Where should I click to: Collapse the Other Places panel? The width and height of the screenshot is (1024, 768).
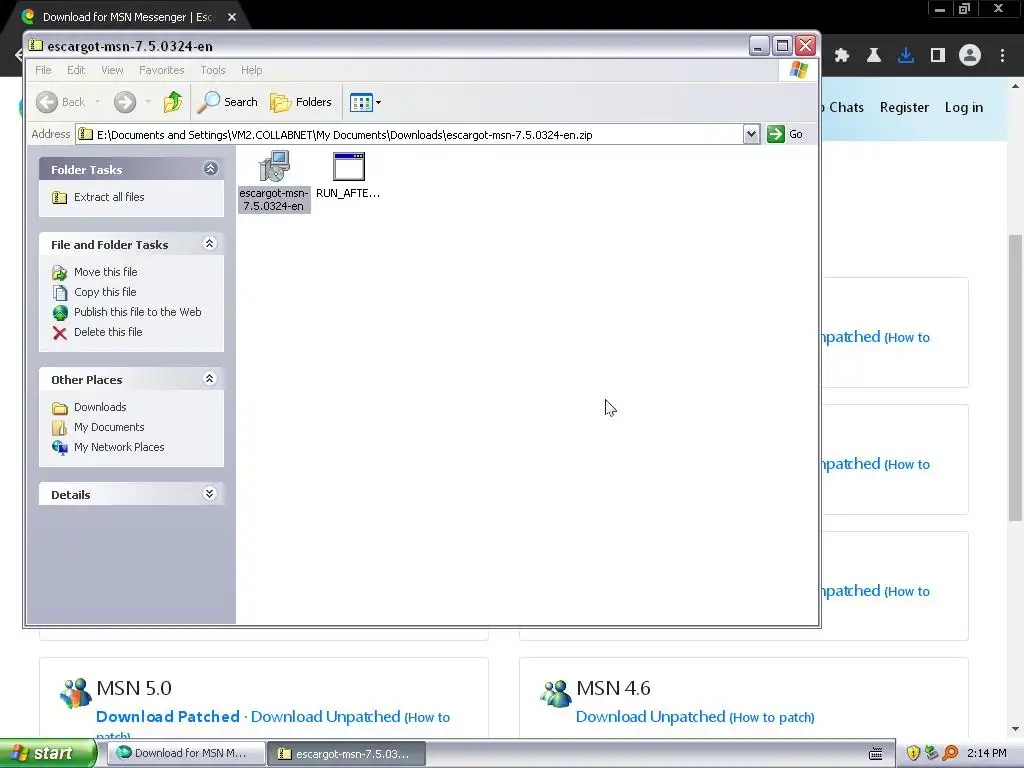pyautogui.click(x=210, y=379)
